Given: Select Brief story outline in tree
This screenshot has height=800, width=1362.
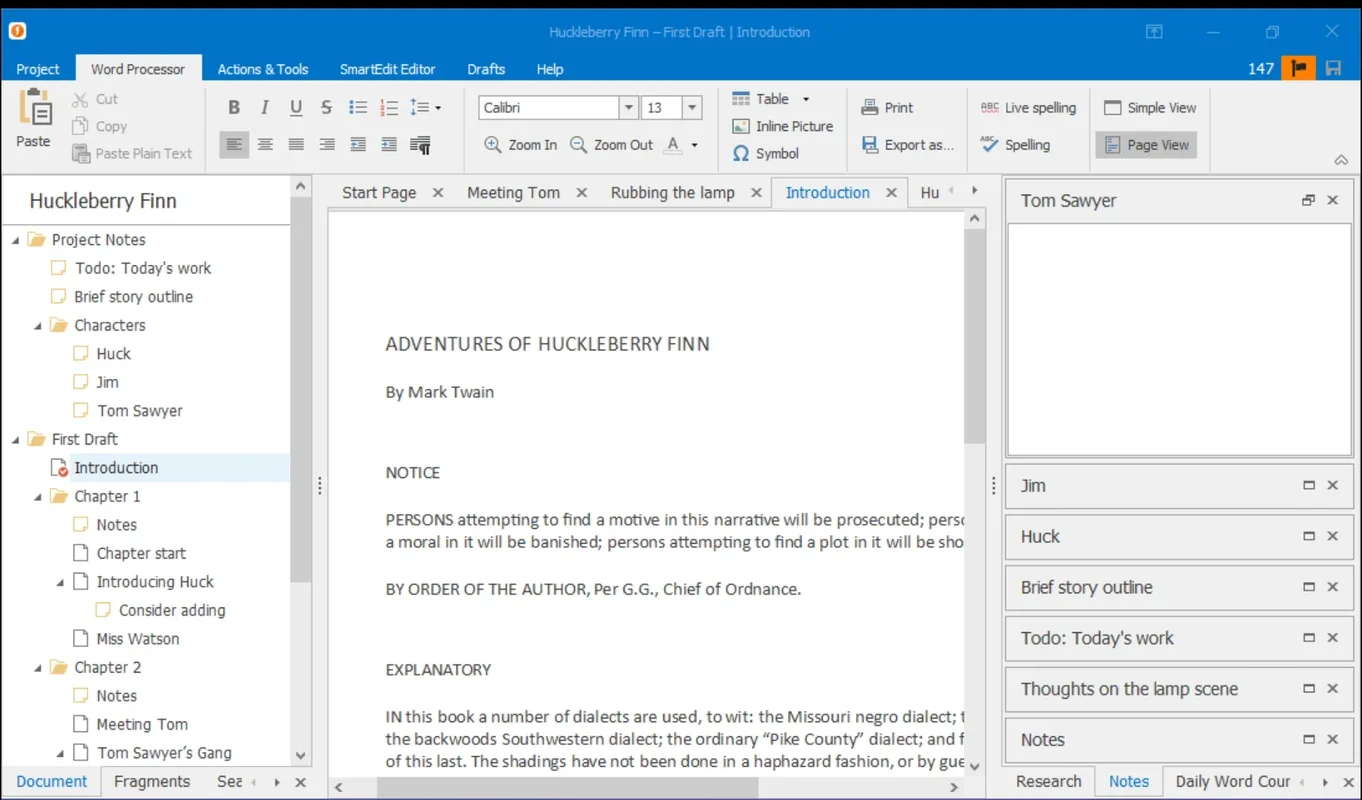Looking at the screenshot, I should 133,297.
